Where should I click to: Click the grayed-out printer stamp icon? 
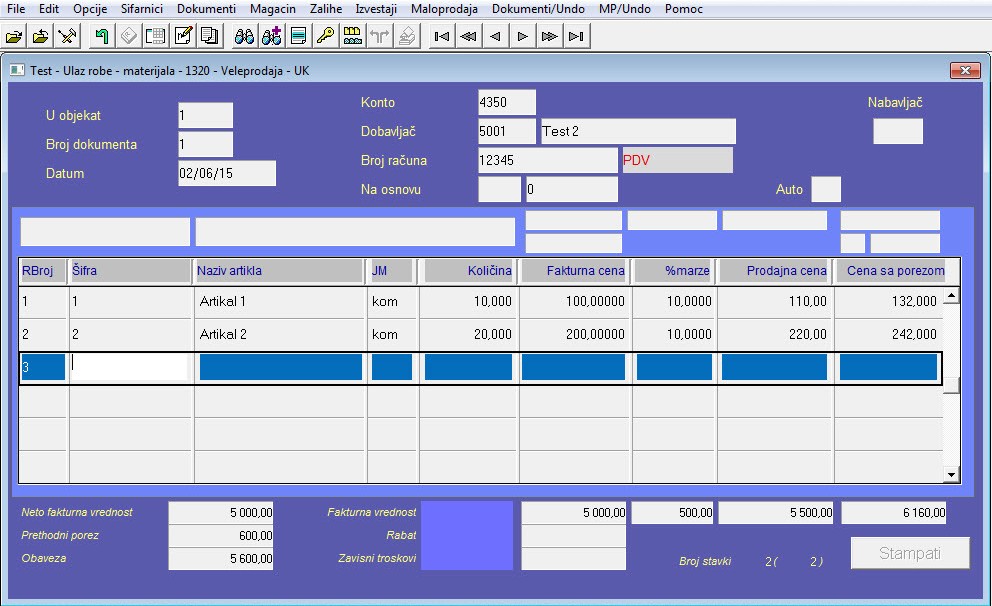pos(407,36)
